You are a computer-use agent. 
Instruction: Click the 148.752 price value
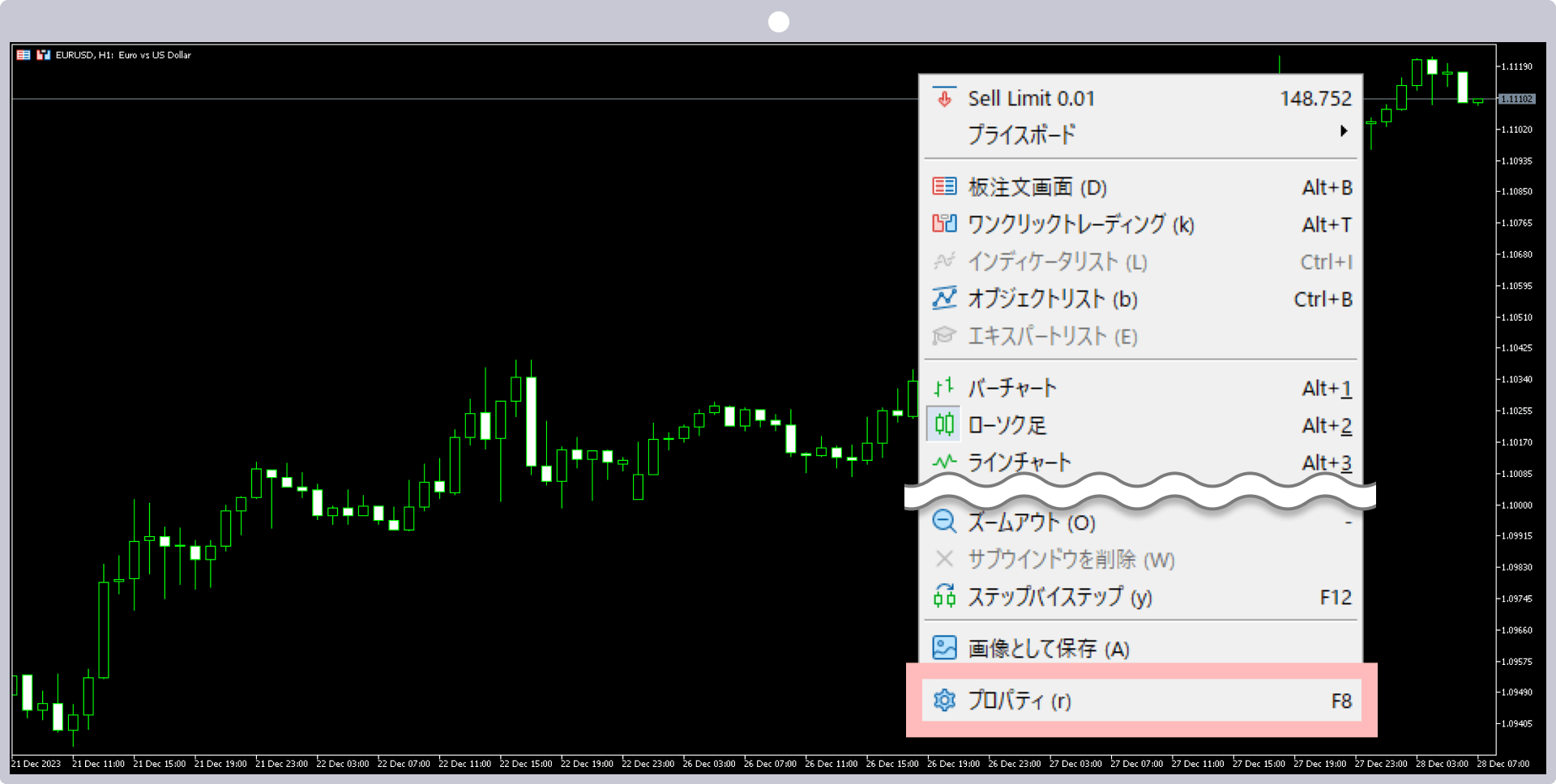point(1315,98)
